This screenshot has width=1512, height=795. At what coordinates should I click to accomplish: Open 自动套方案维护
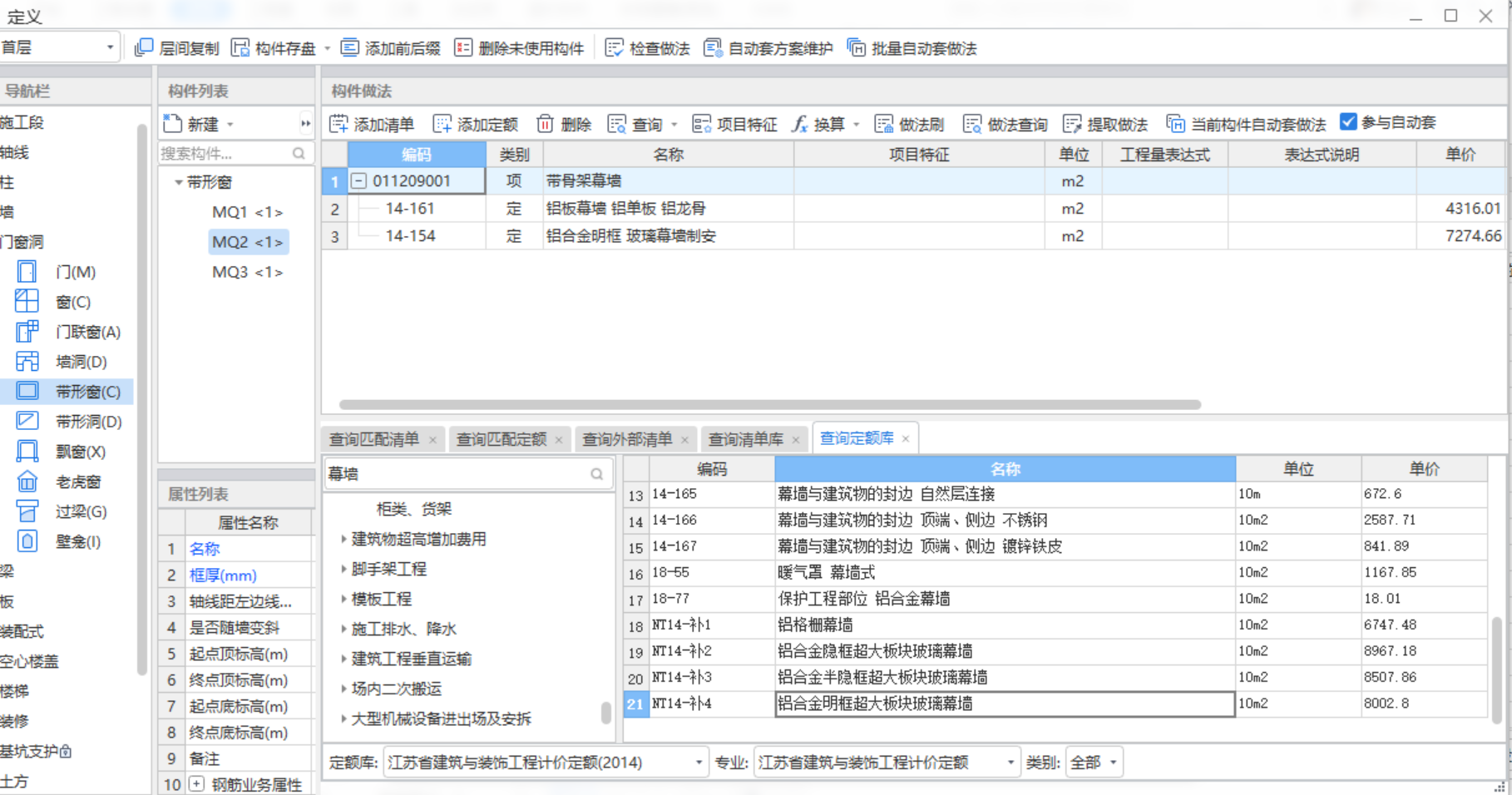(768, 48)
